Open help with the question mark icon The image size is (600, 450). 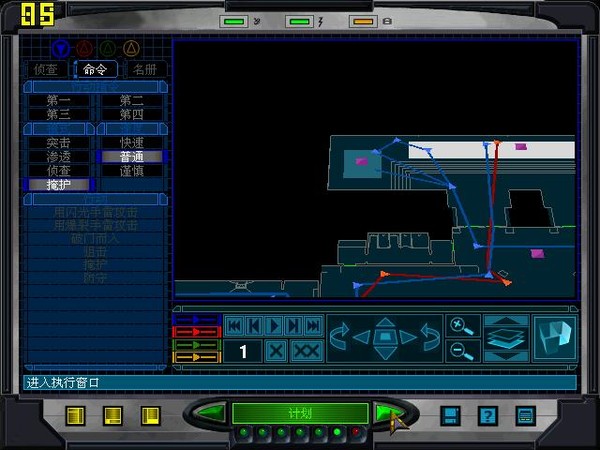point(487,415)
